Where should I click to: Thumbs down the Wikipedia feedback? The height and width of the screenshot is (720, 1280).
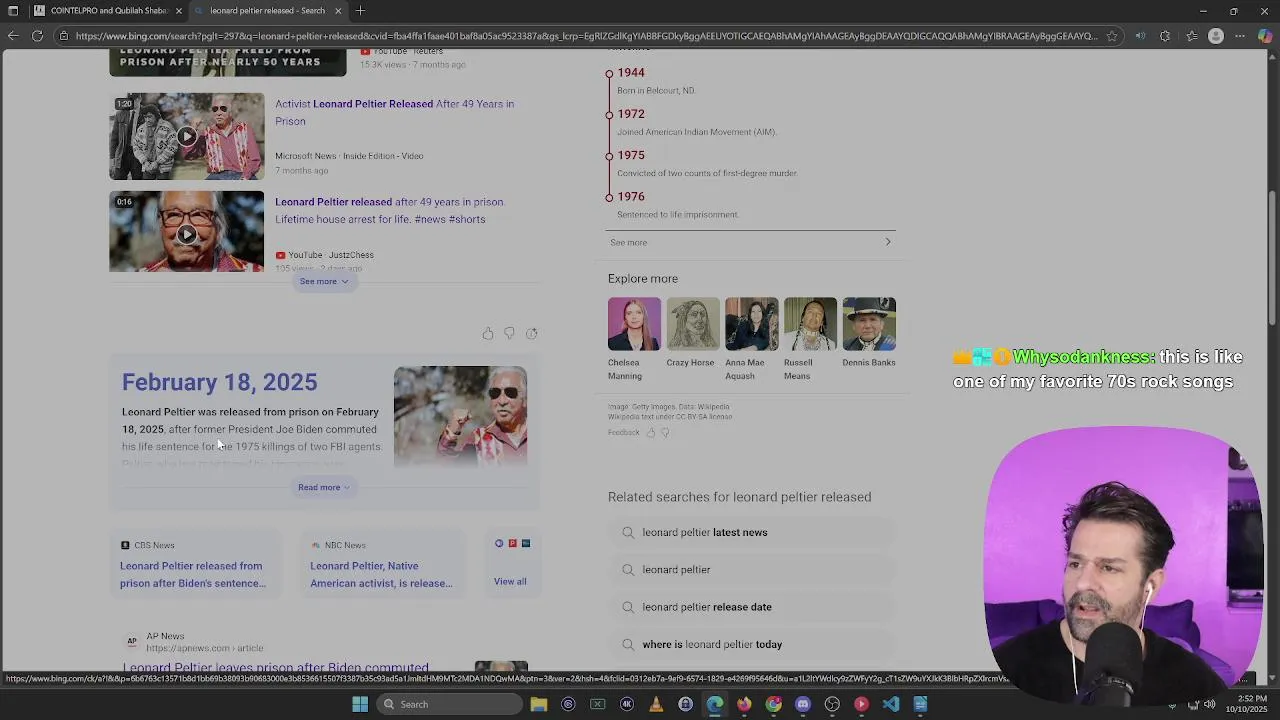click(x=665, y=433)
